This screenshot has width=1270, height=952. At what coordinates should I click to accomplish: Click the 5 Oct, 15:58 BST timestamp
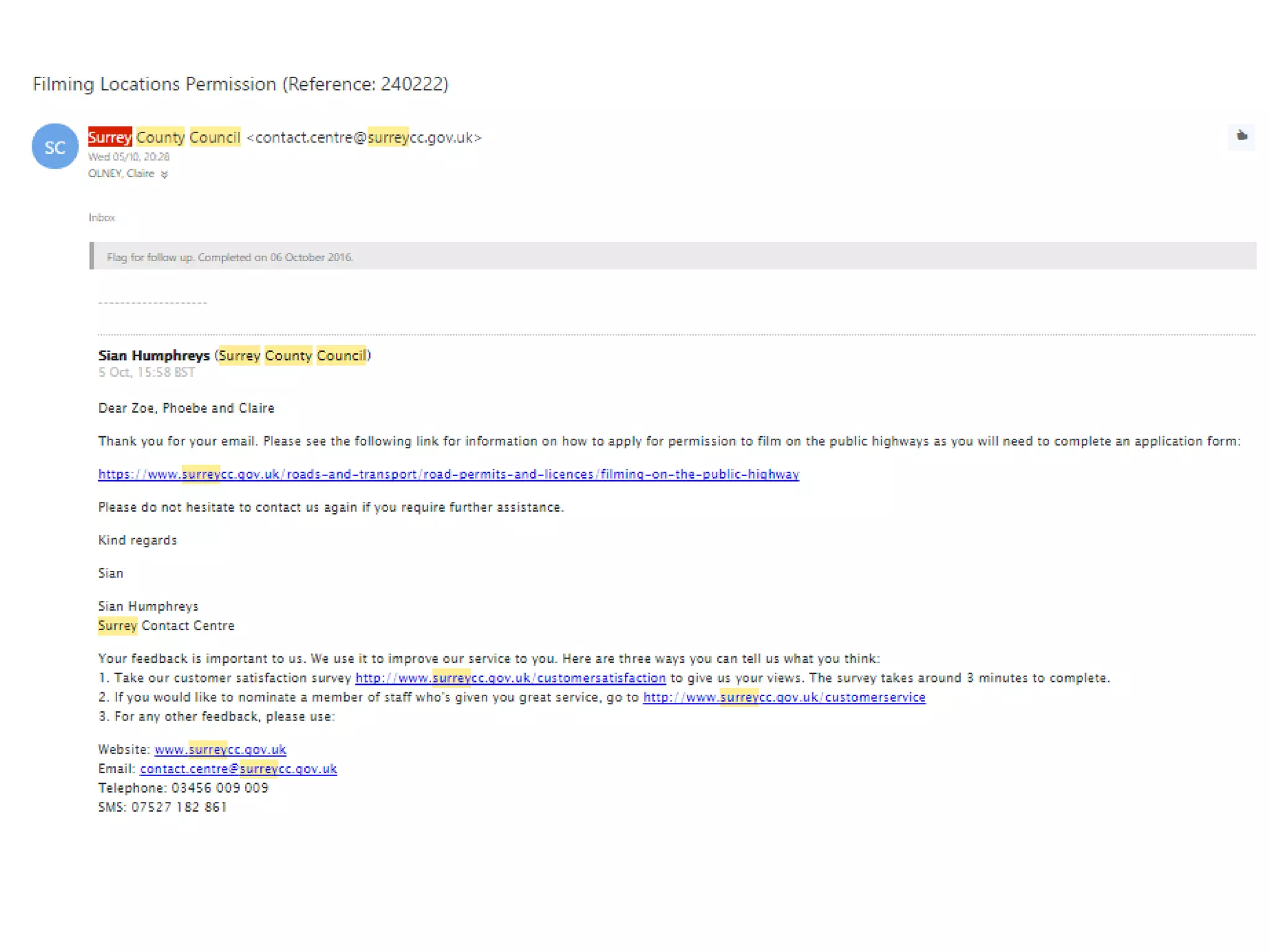pos(146,372)
